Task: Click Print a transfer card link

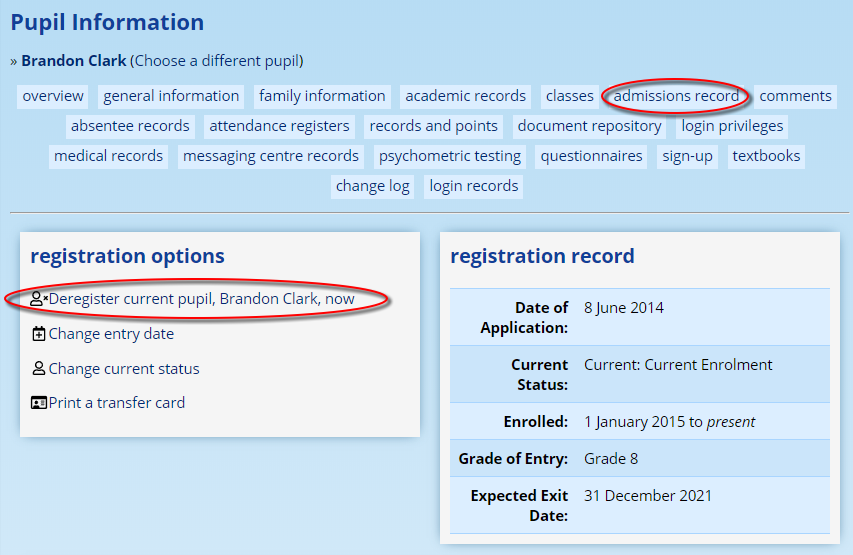Action: [x=116, y=403]
